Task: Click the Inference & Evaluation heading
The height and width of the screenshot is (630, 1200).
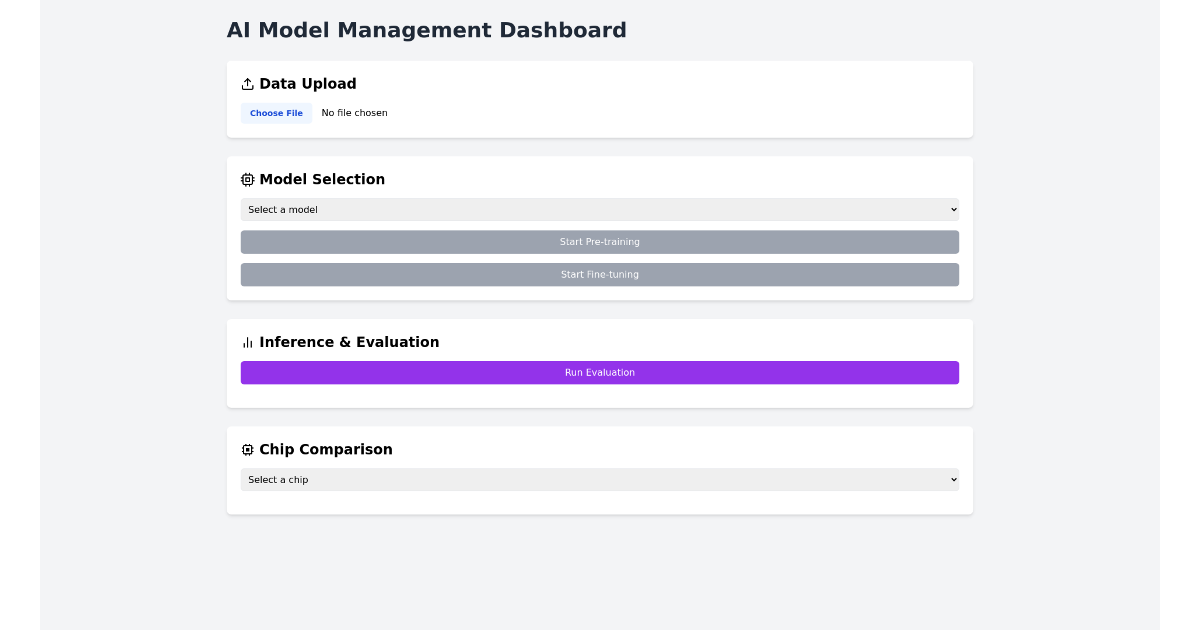Action: coord(350,342)
